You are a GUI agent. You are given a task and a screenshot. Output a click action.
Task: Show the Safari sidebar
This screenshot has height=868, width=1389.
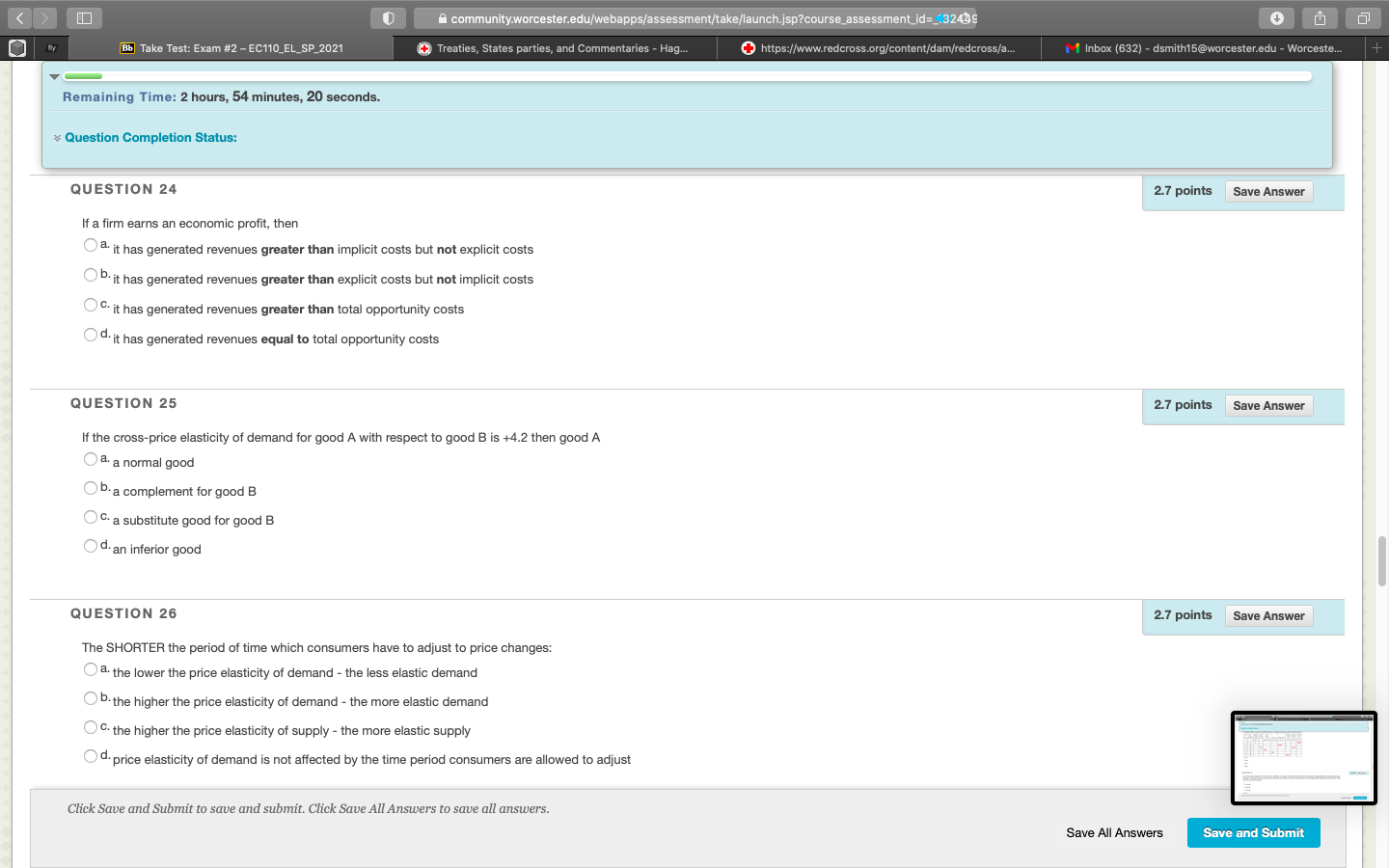[84, 18]
